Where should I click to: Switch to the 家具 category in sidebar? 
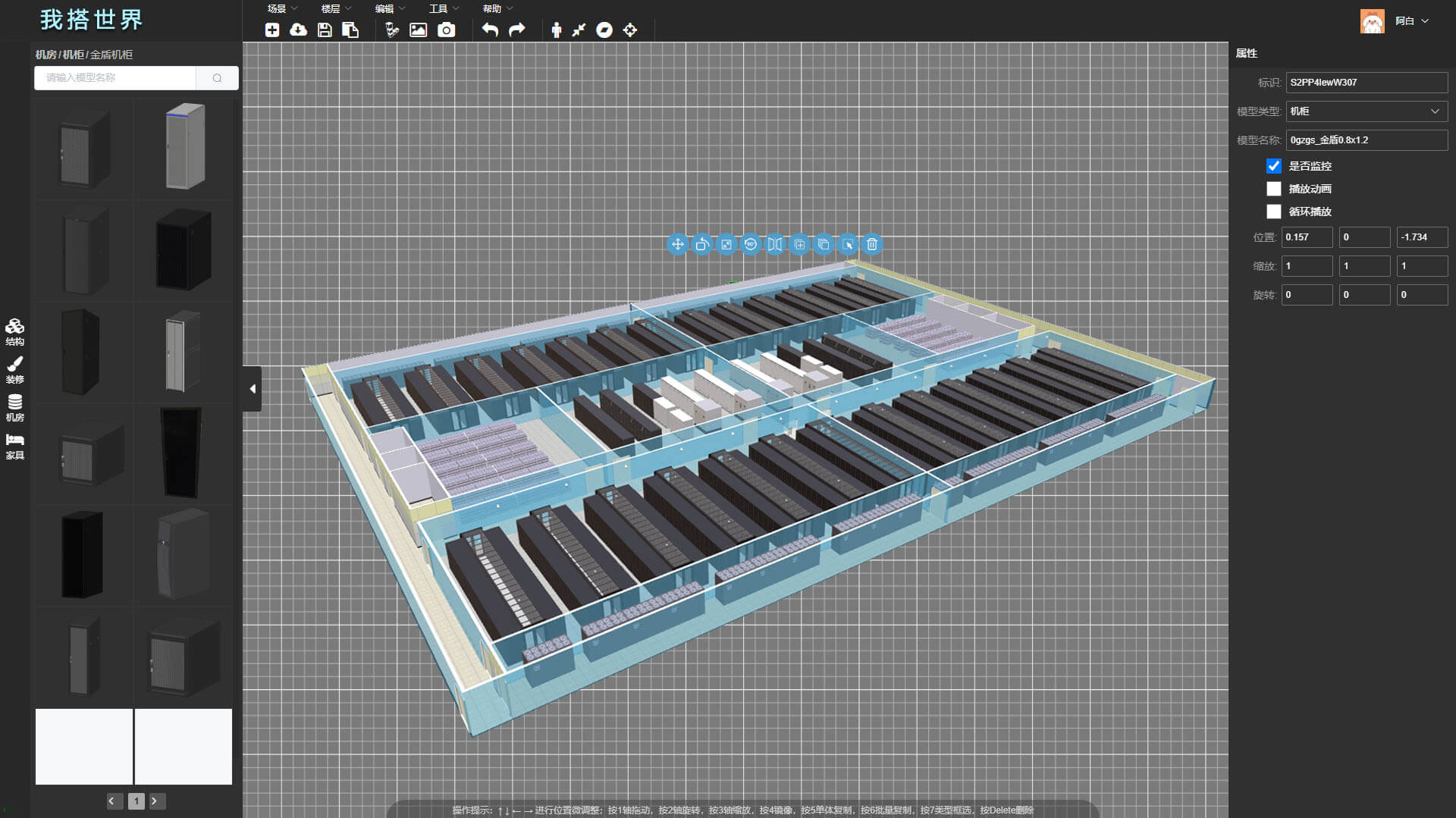(15, 447)
